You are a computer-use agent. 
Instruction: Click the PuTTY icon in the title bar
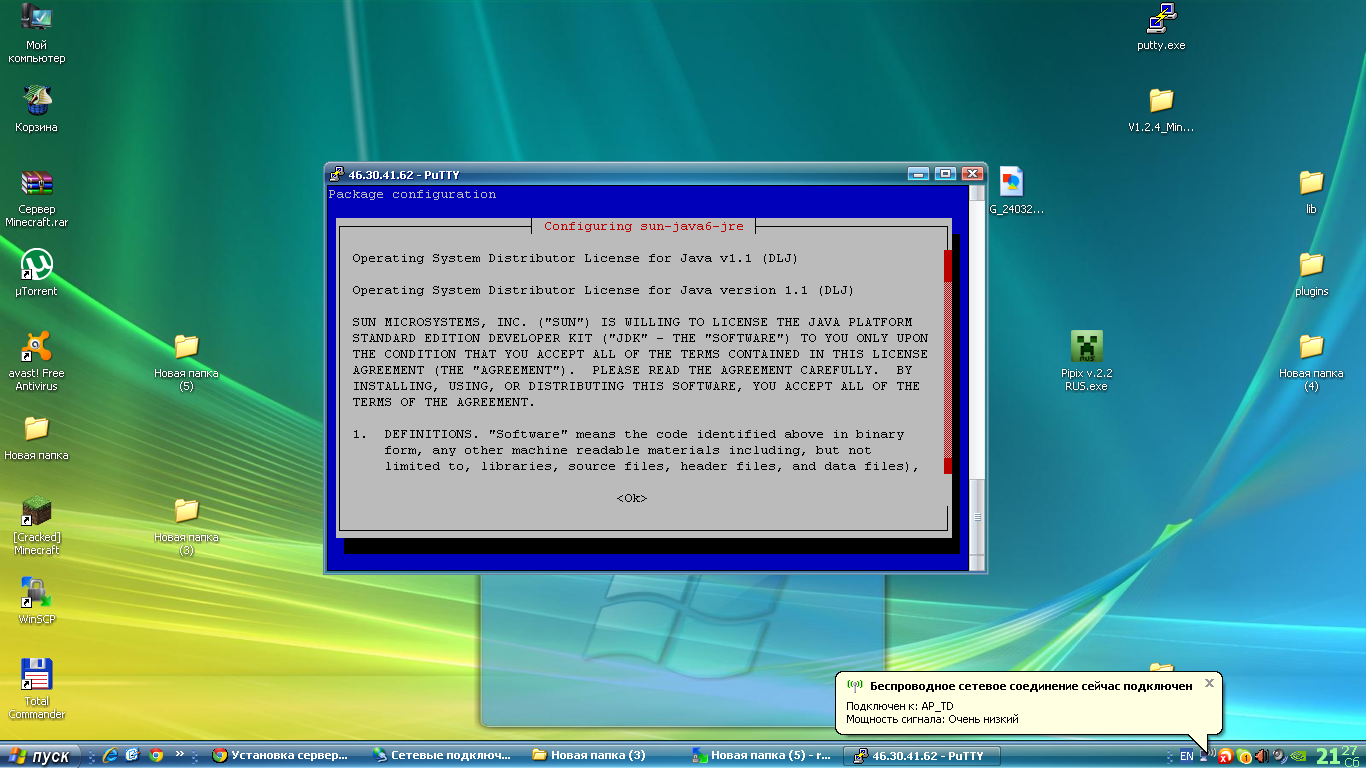[x=337, y=174]
